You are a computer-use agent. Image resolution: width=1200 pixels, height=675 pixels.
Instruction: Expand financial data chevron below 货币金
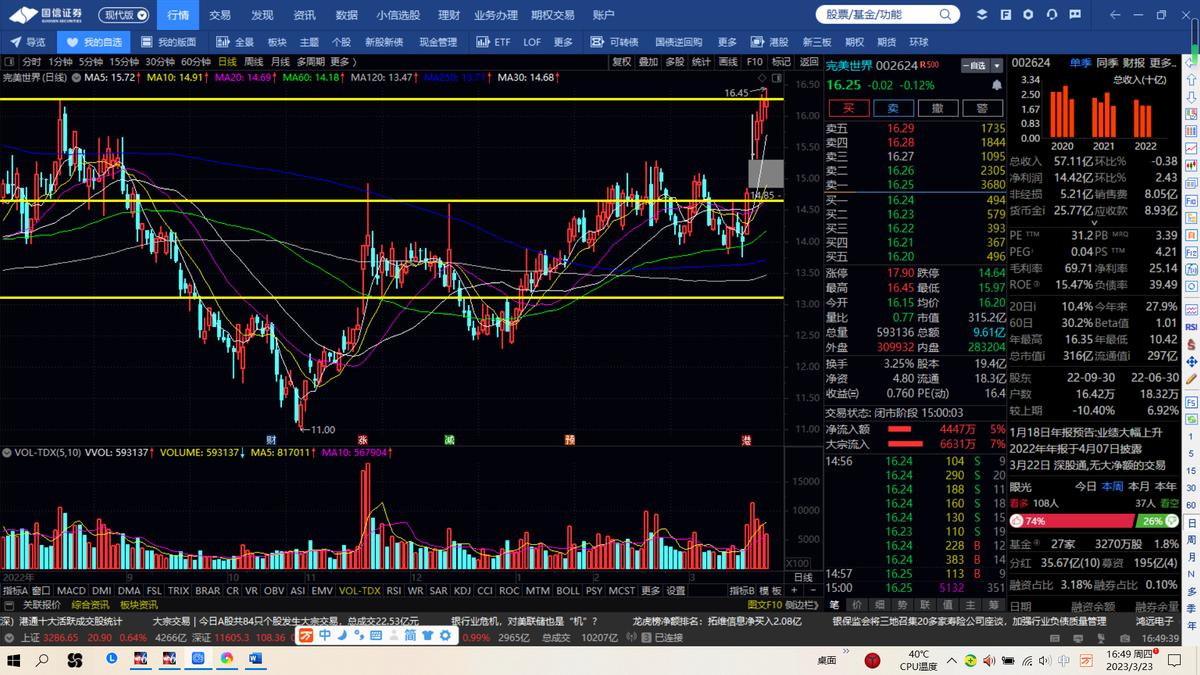pos(1094,225)
